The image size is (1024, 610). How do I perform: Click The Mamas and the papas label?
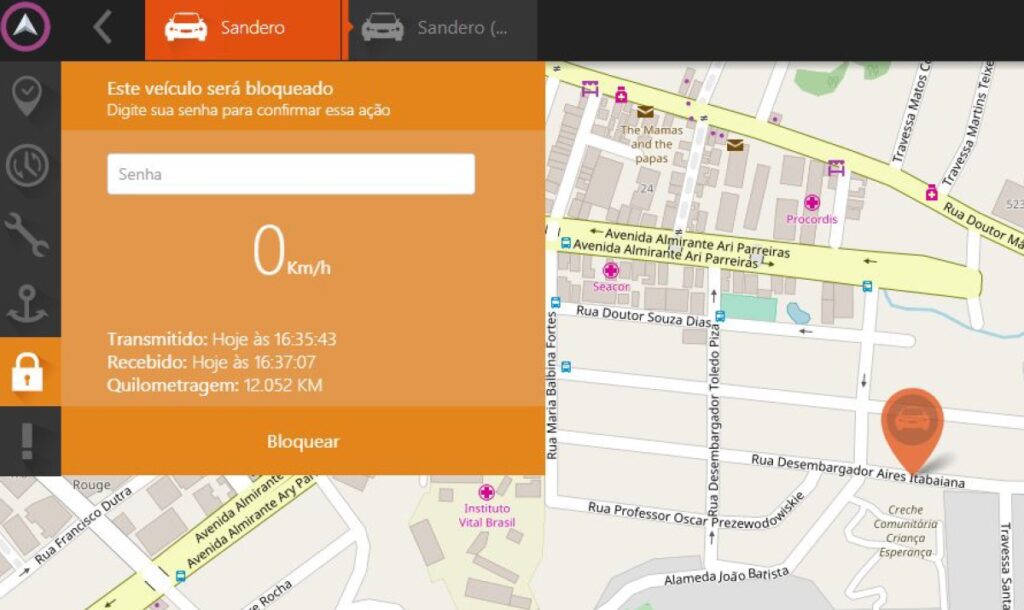pyautogui.click(x=651, y=144)
